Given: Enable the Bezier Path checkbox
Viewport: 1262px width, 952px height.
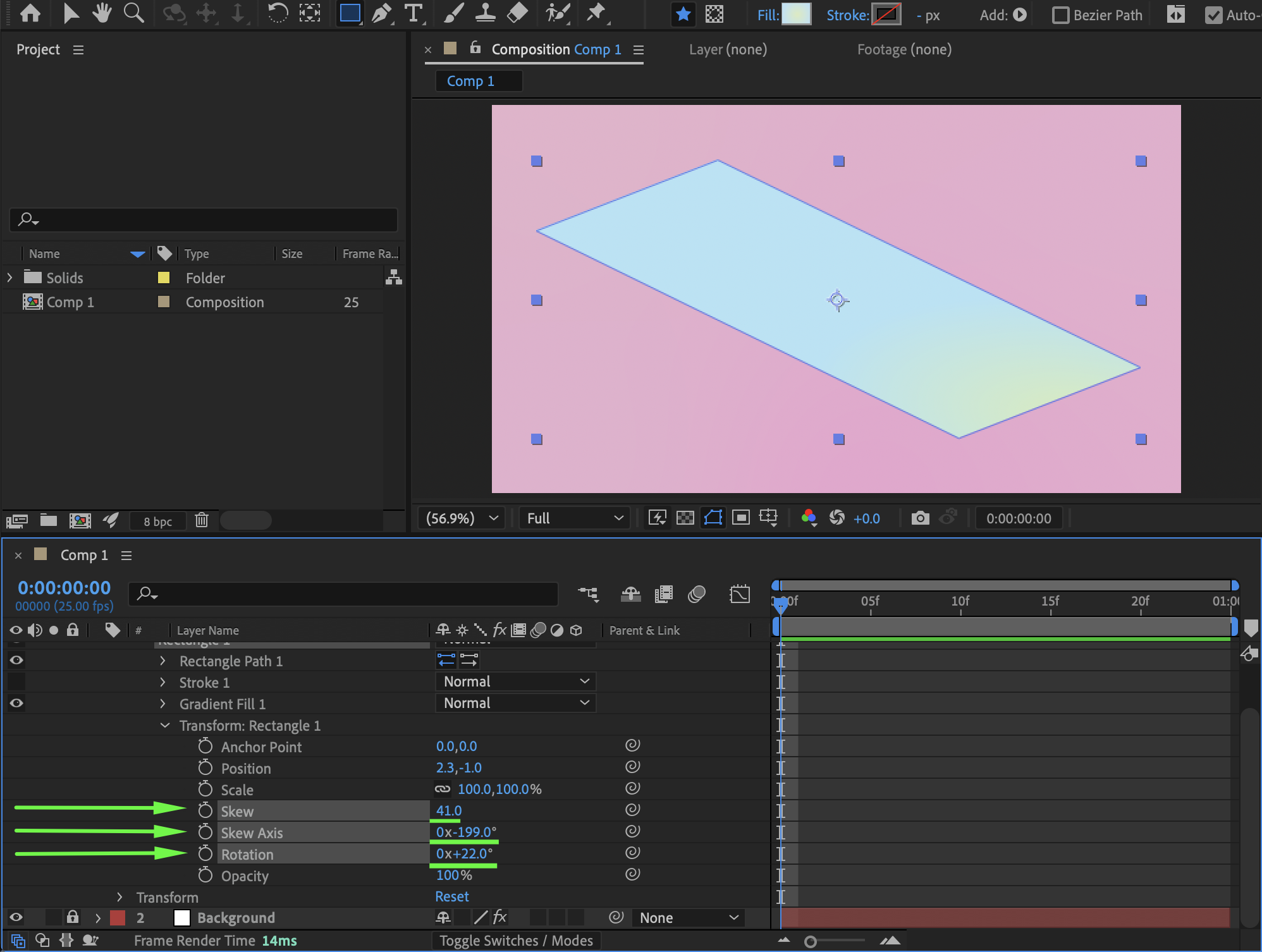Looking at the screenshot, I should tap(1060, 15).
